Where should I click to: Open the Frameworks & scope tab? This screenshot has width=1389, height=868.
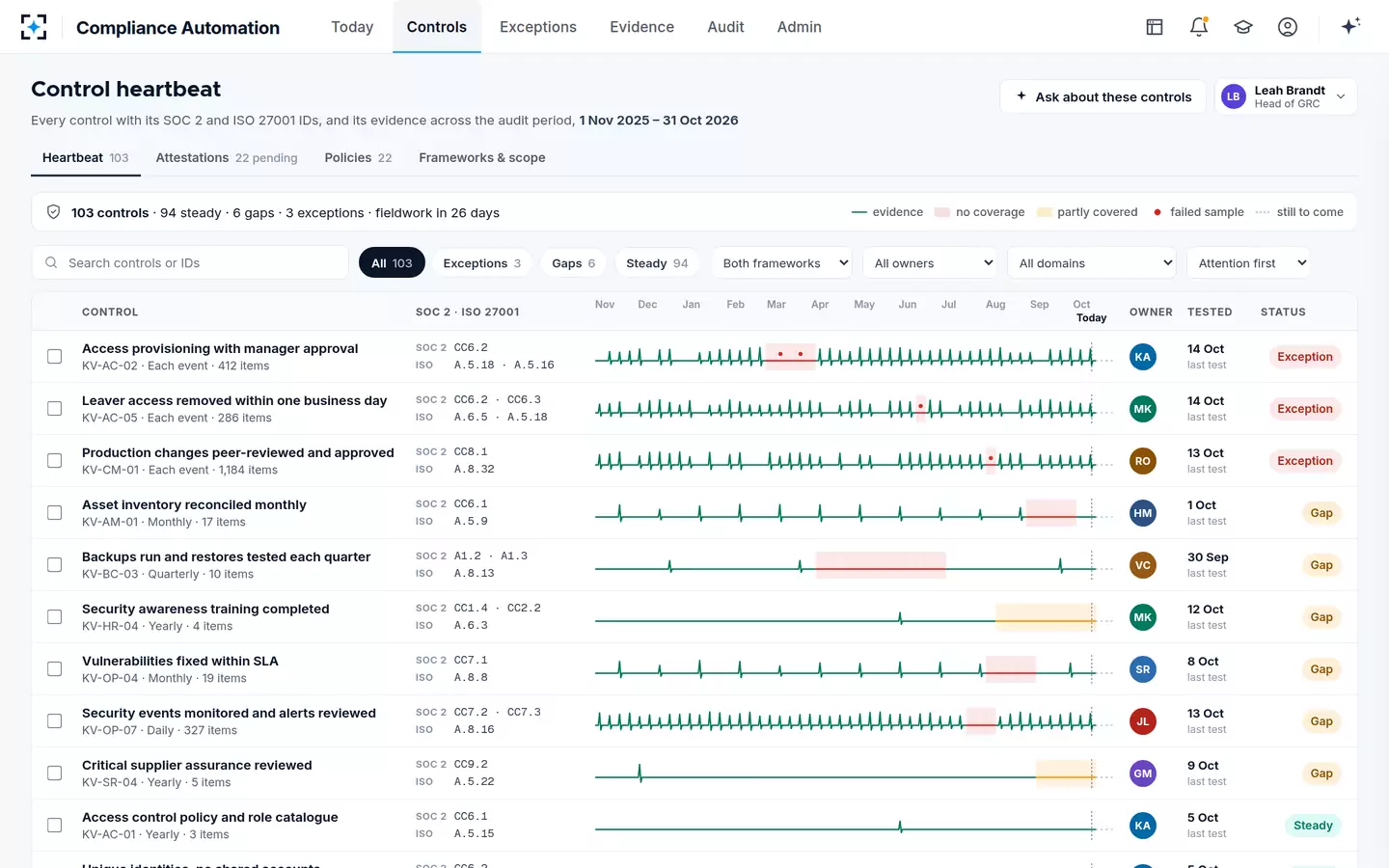[x=482, y=158]
